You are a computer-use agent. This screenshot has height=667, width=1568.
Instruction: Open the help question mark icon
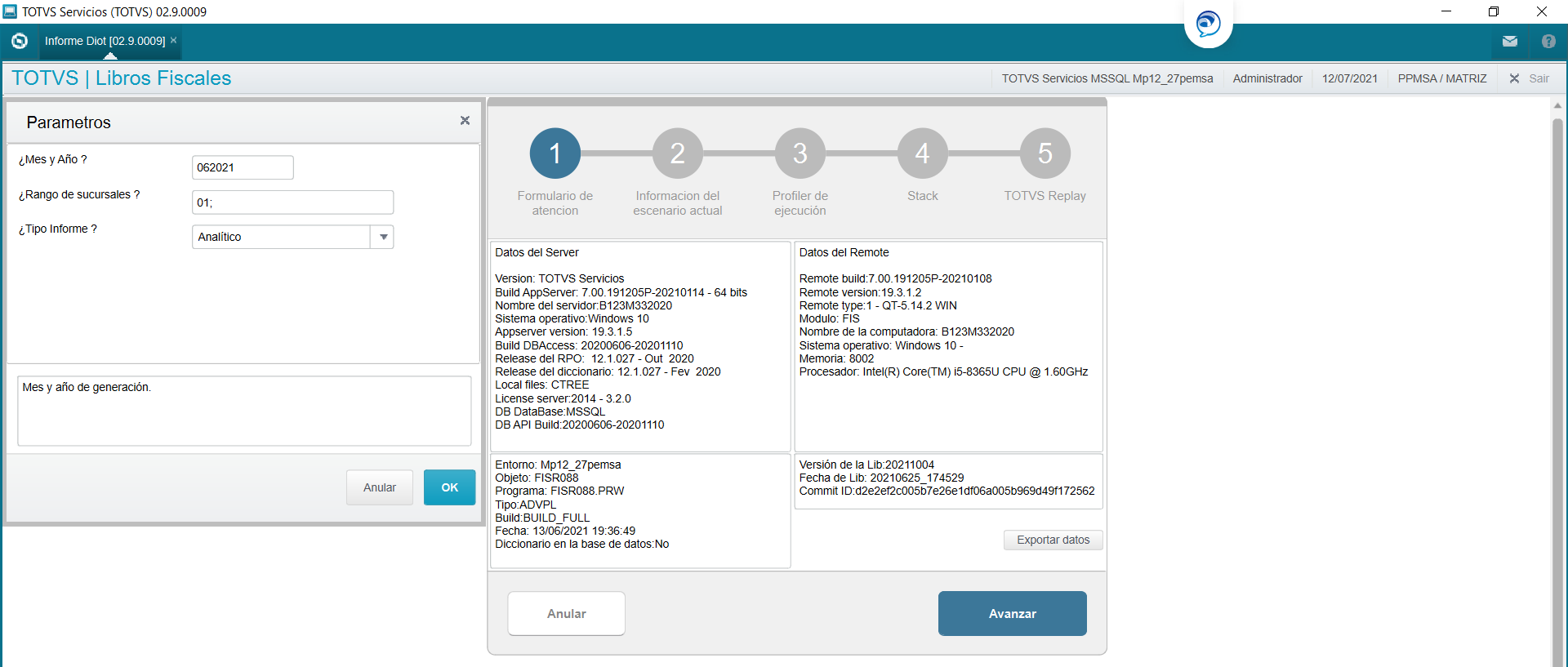pyautogui.click(x=1548, y=41)
